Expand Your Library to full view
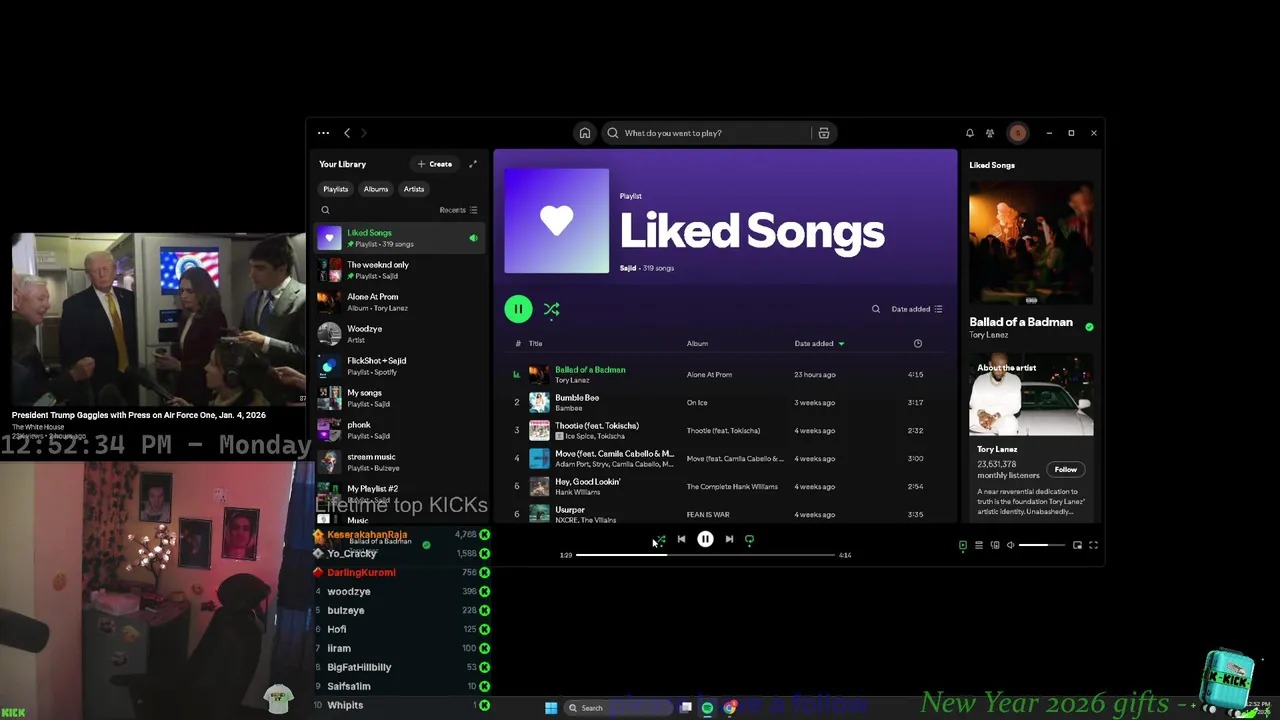This screenshot has height=720, width=1280. coord(473,164)
